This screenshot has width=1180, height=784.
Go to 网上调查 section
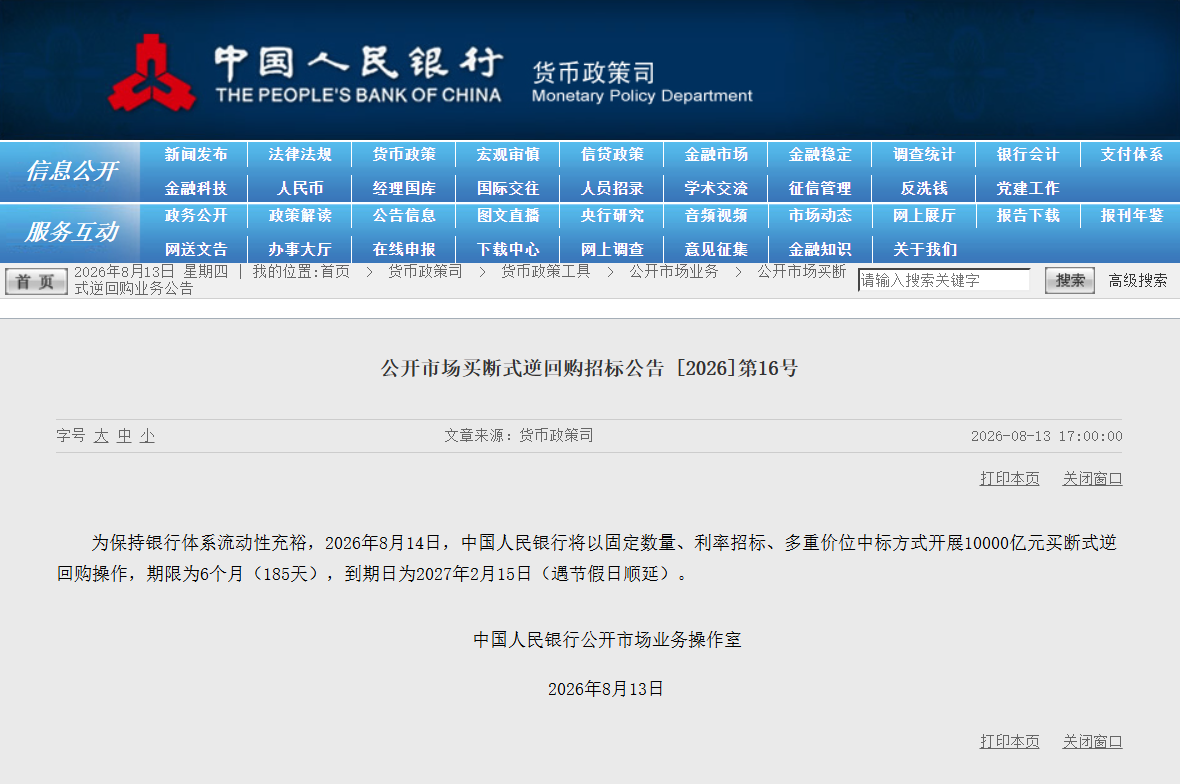tap(612, 249)
